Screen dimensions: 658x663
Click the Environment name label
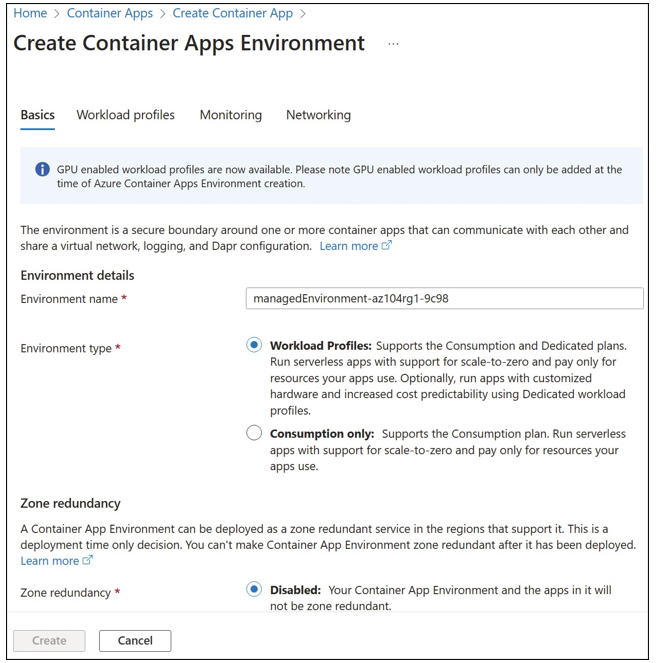[69, 299]
